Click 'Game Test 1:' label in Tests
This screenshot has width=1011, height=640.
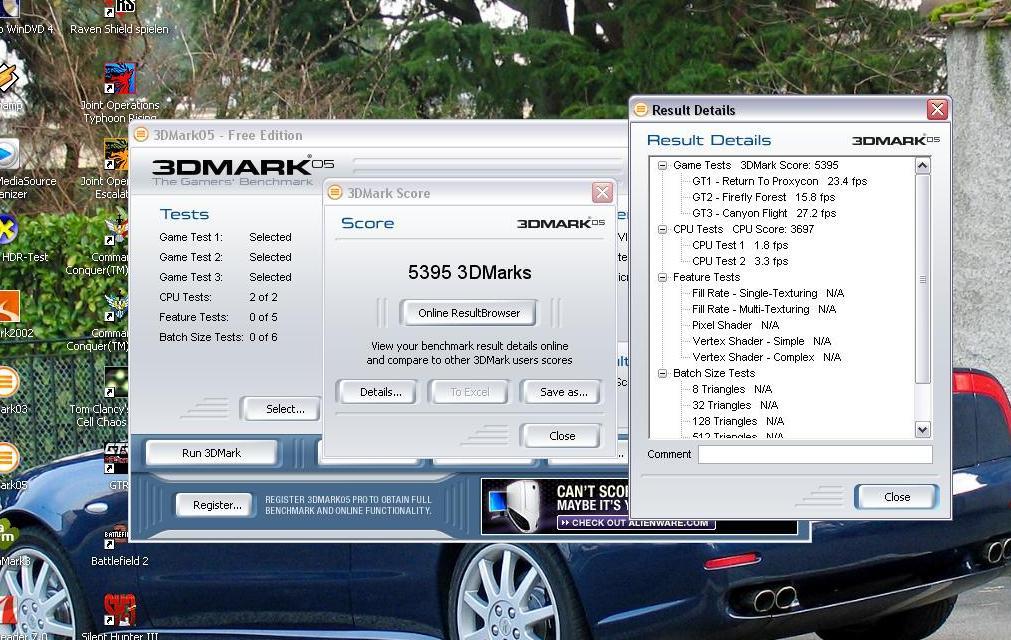(191, 237)
